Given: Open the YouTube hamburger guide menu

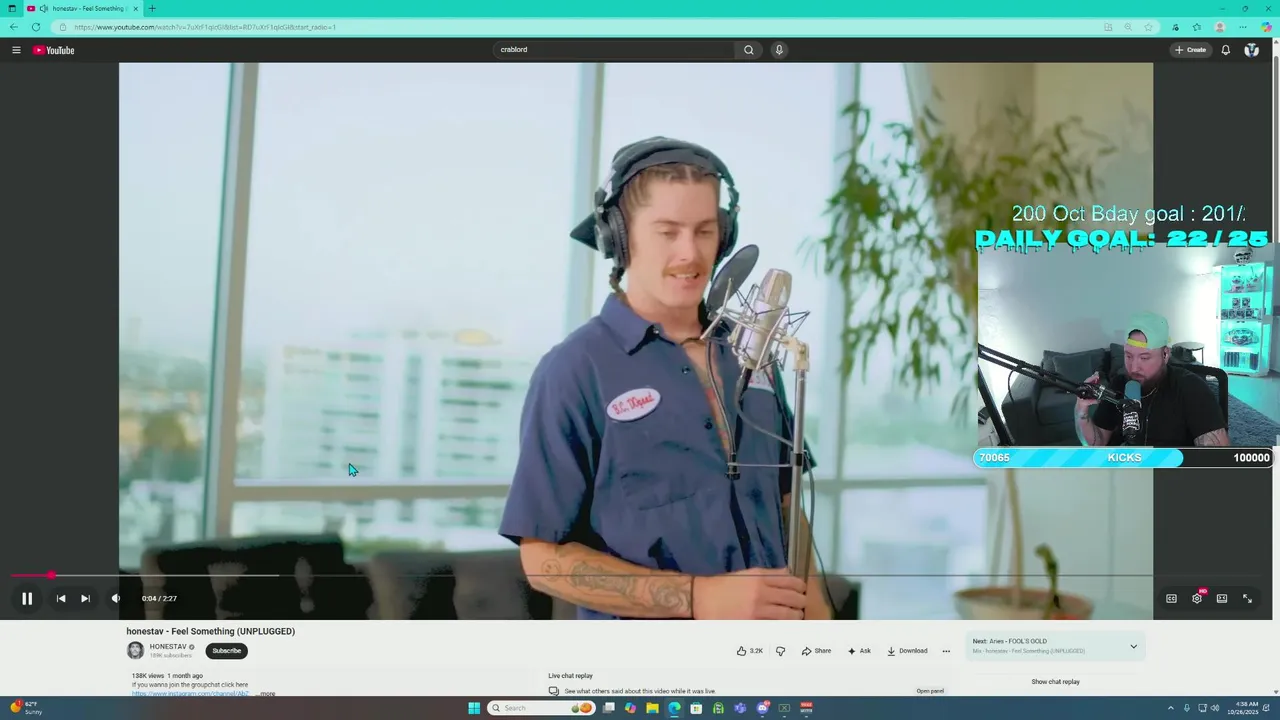Looking at the screenshot, I should pos(16,50).
